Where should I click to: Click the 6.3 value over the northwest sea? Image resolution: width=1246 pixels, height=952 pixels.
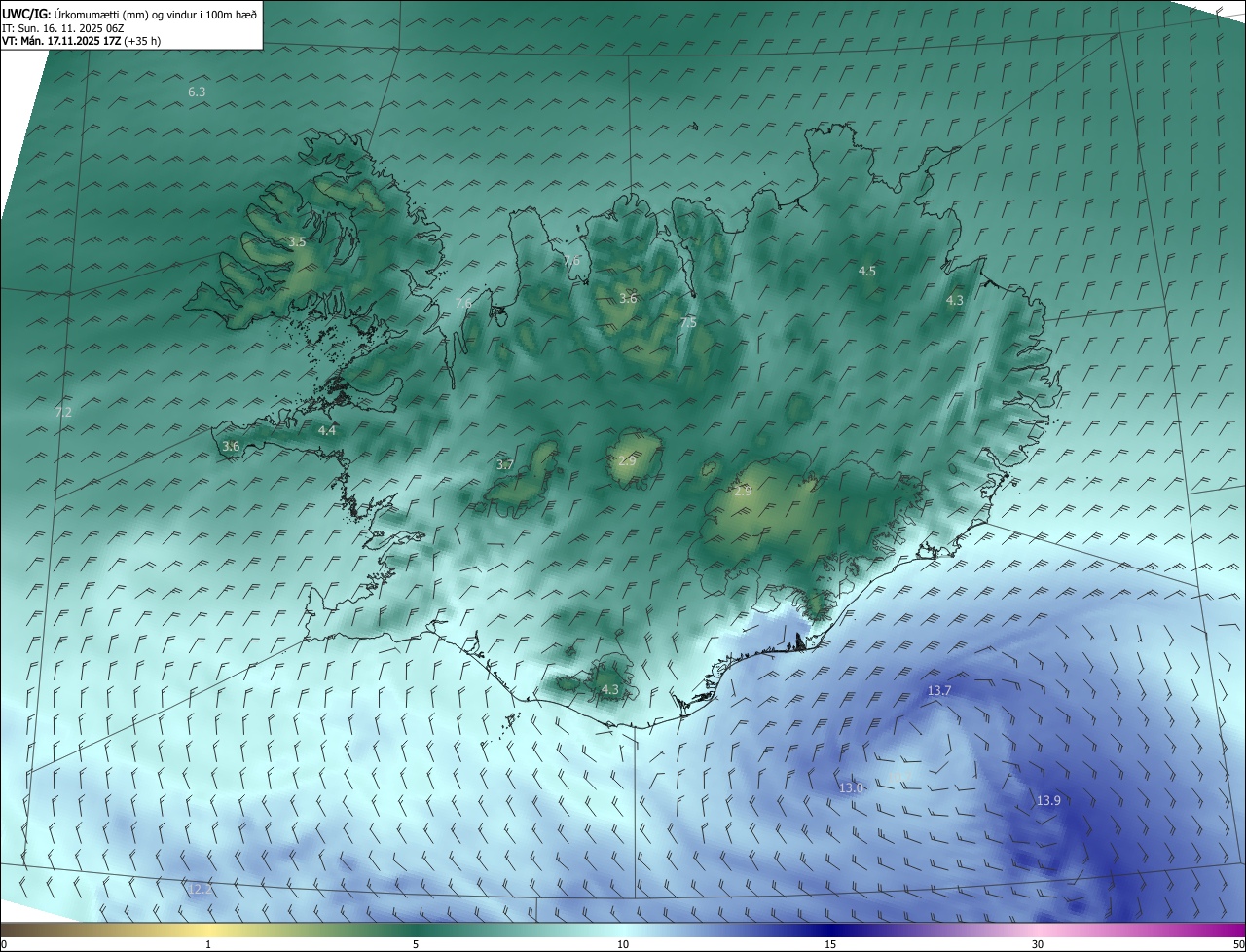point(197,92)
